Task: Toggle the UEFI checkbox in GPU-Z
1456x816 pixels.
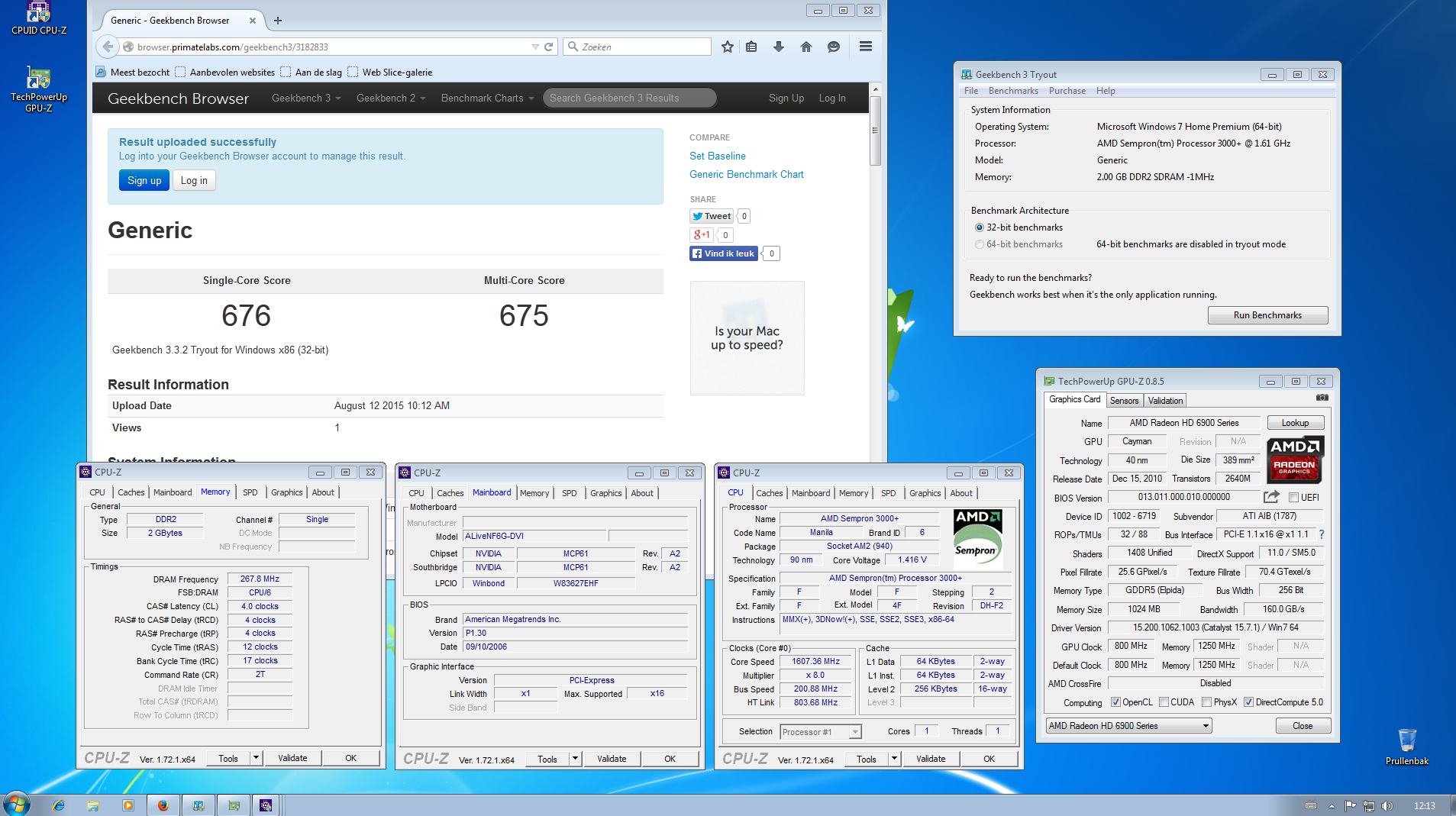Action: coord(1293,498)
